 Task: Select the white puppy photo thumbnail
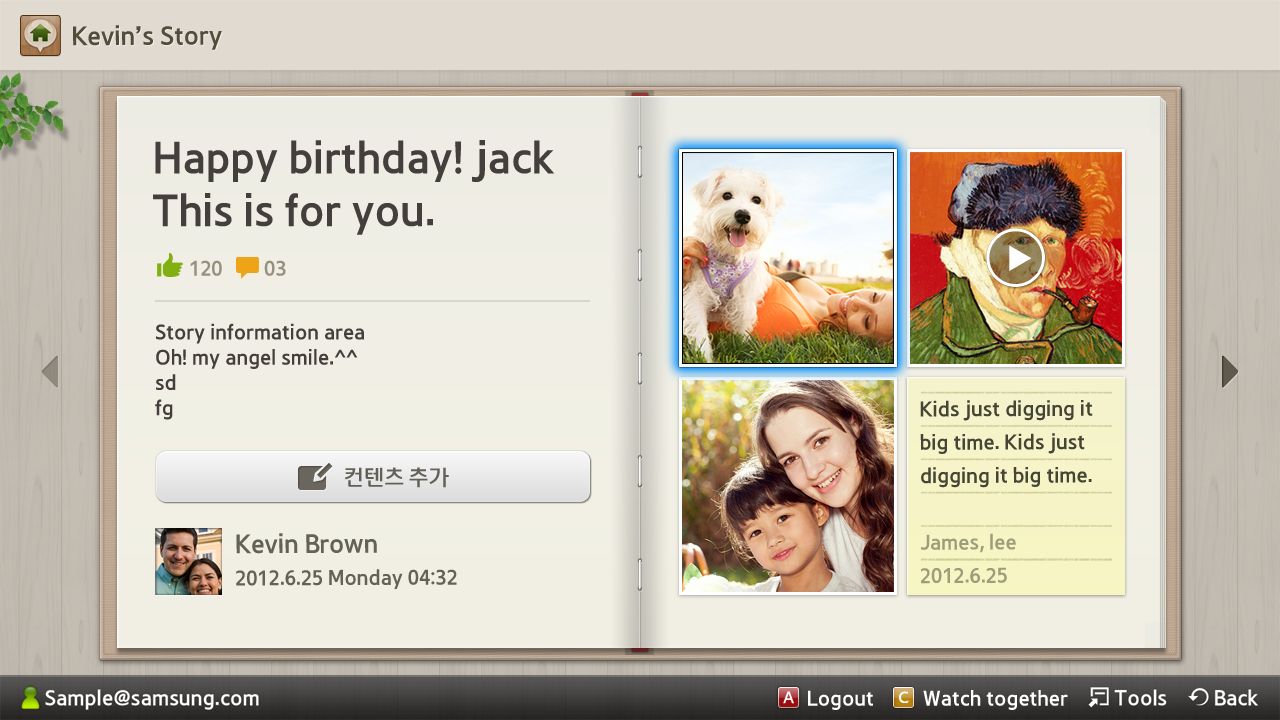788,258
